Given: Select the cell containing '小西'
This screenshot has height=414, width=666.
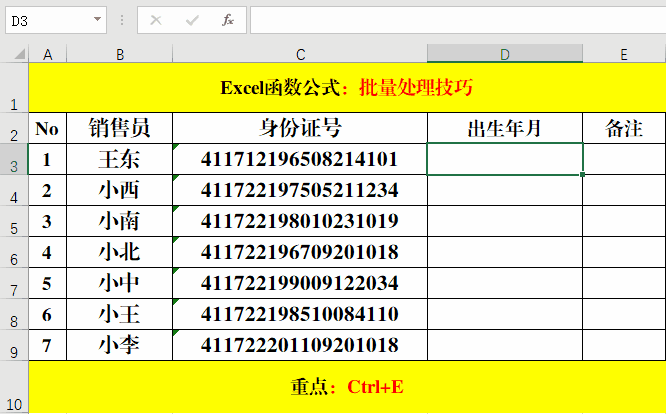Looking at the screenshot, I should [120, 190].
